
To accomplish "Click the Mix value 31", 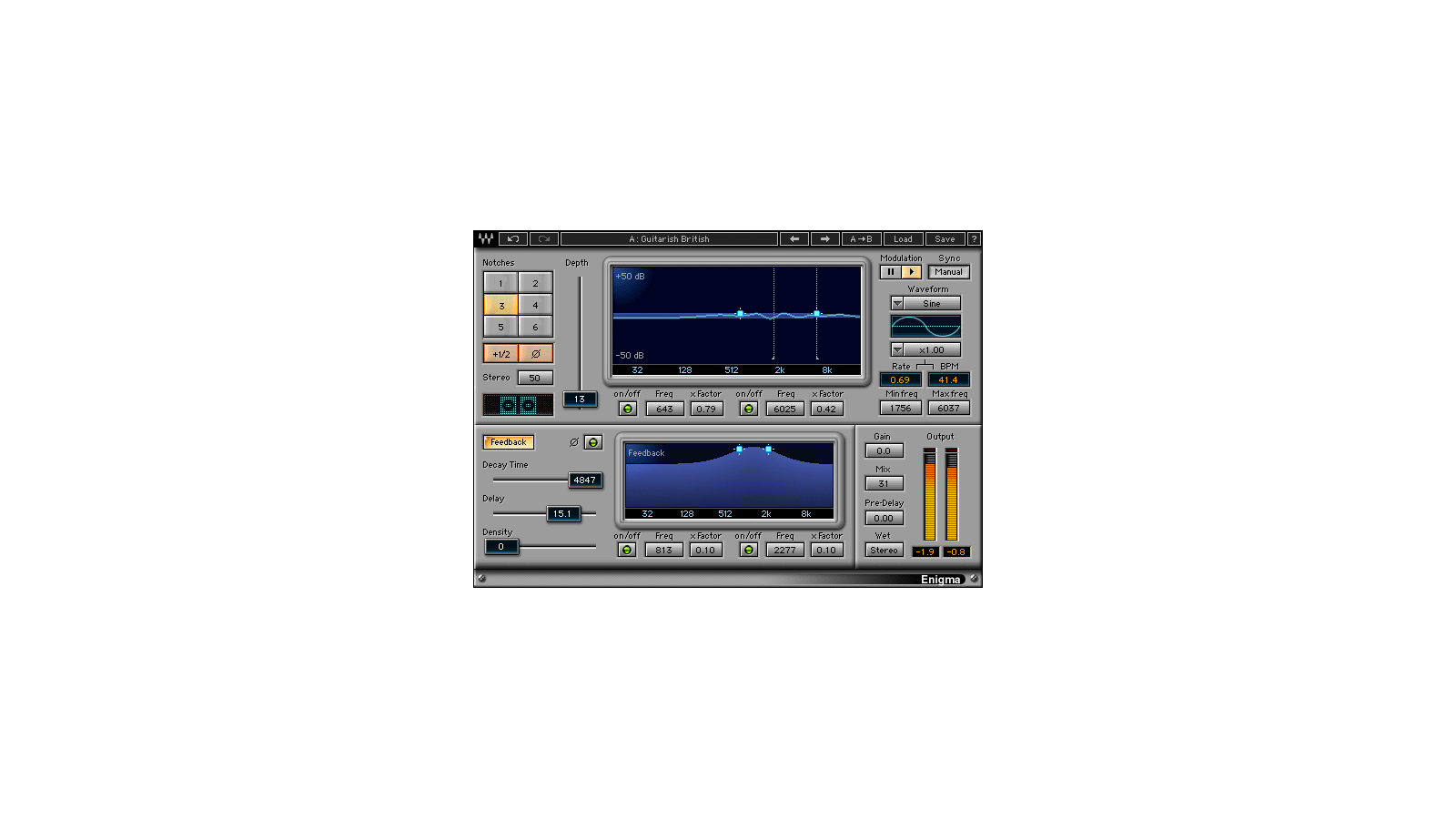I will [884, 483].
